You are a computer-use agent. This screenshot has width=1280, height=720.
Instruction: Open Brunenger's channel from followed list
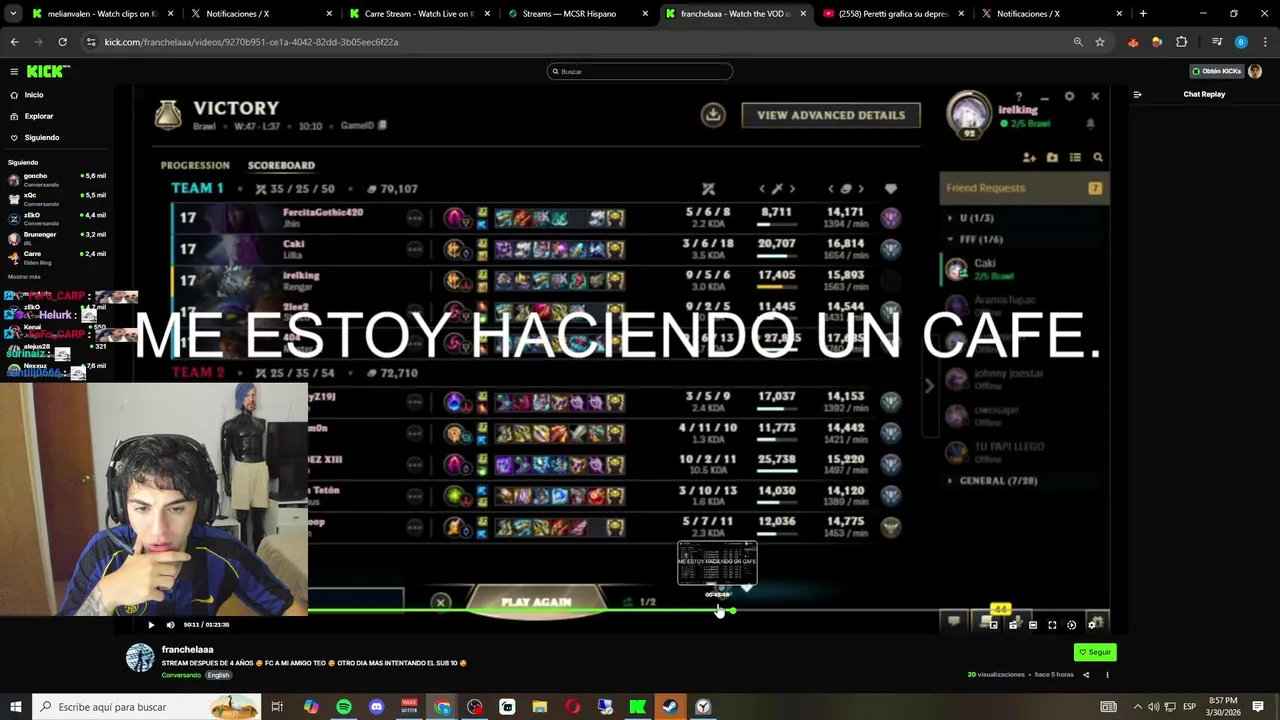pos(57,238)
